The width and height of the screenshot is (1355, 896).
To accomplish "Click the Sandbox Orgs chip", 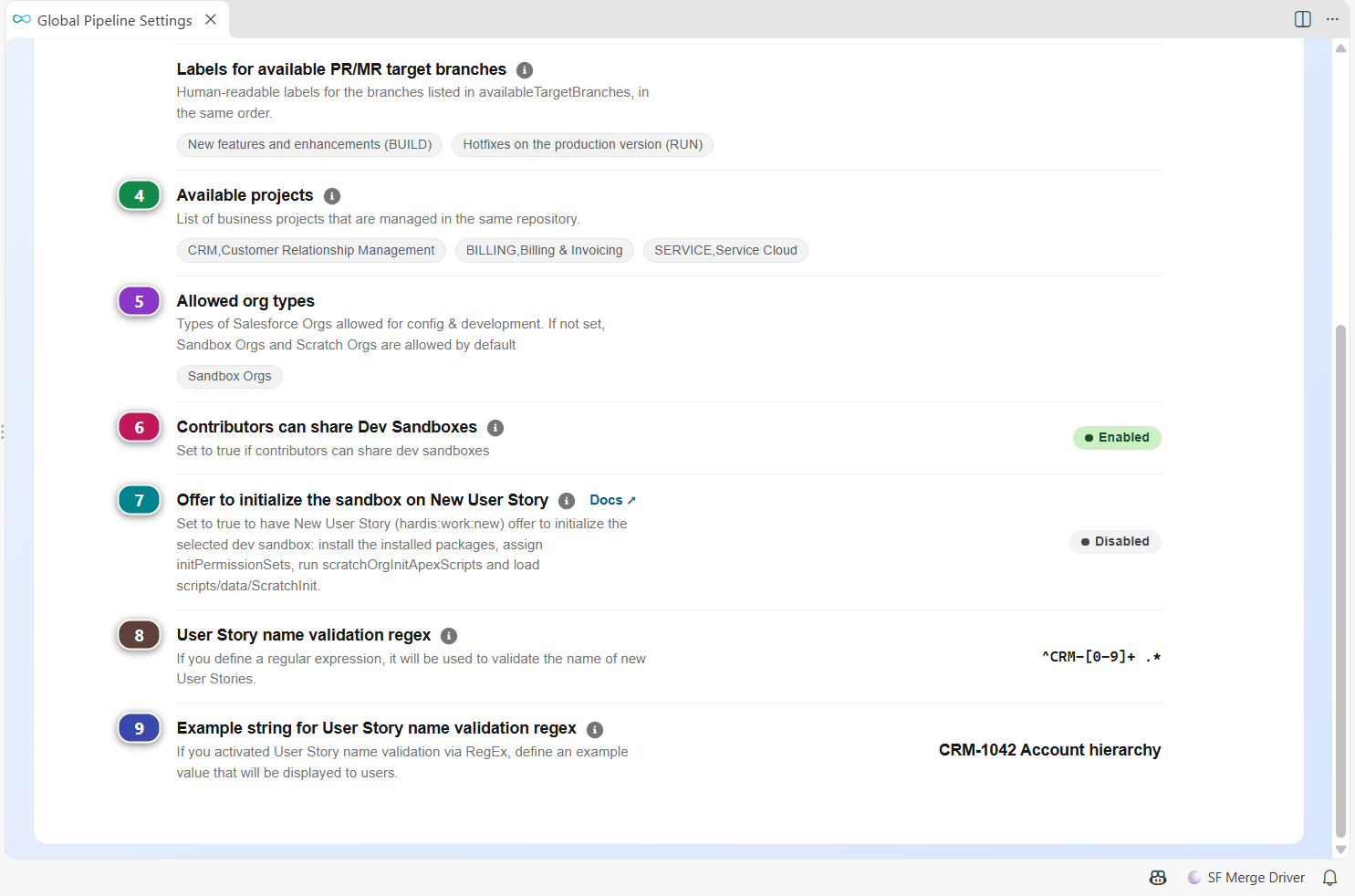I will (230, 377).
